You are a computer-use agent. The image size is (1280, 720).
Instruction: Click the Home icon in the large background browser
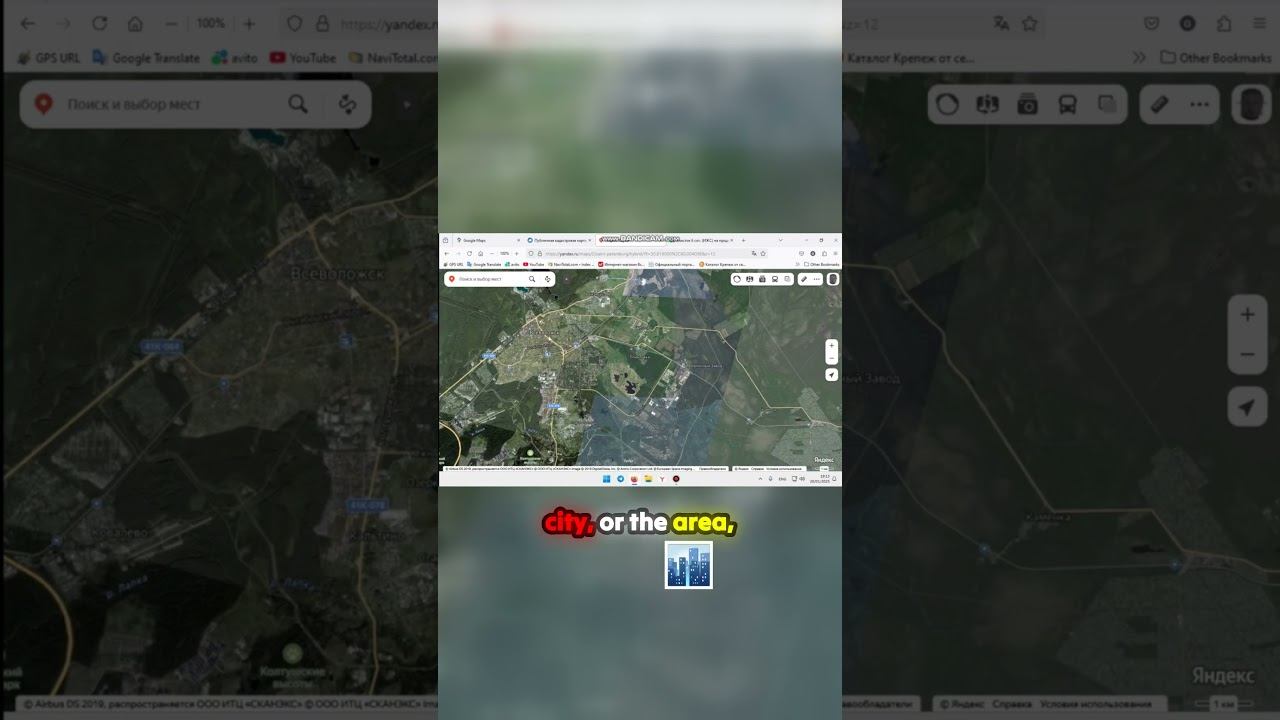[135, 23]
